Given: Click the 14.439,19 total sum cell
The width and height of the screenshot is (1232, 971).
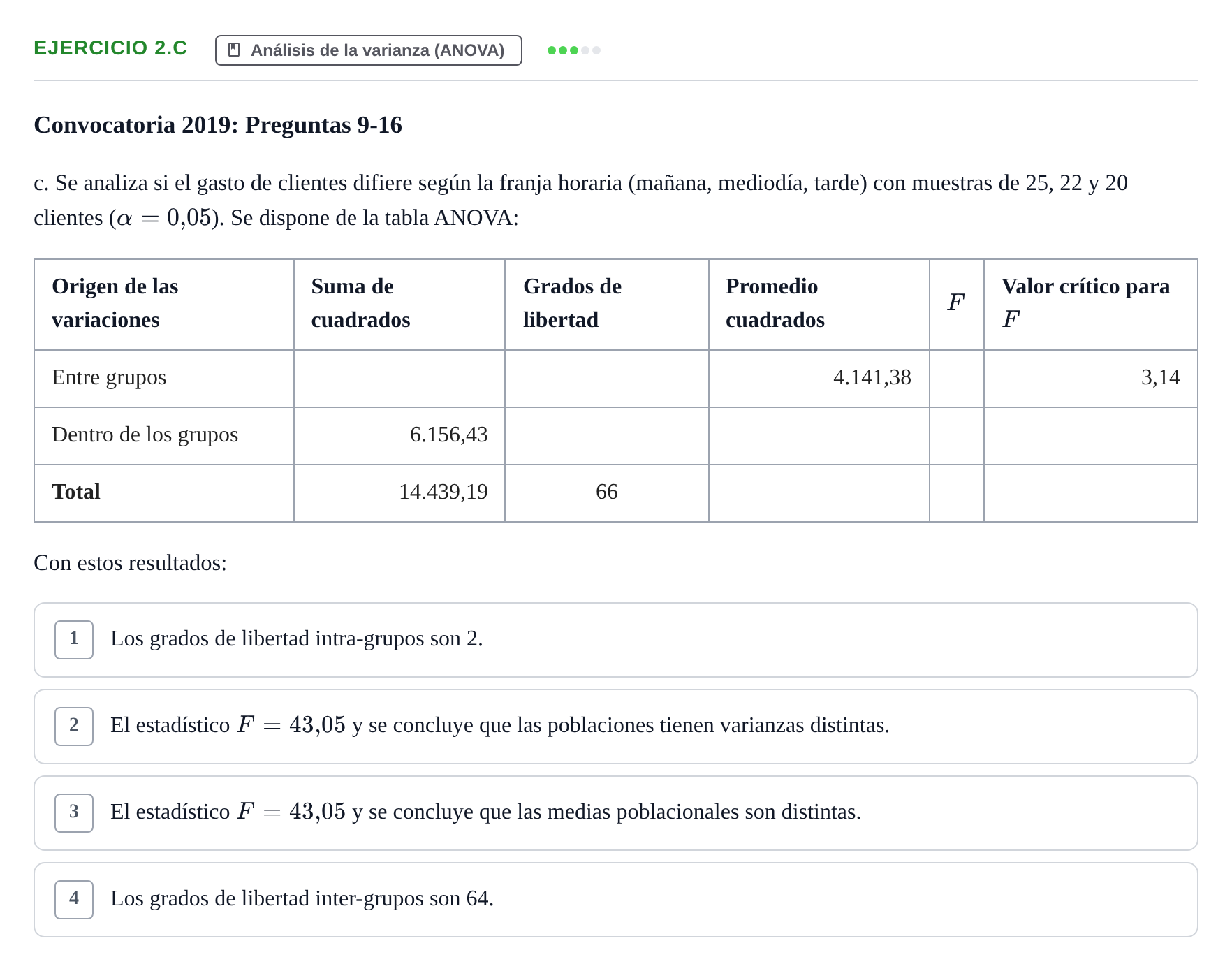Looking at the screenshot, I should [x=399, y=492].
